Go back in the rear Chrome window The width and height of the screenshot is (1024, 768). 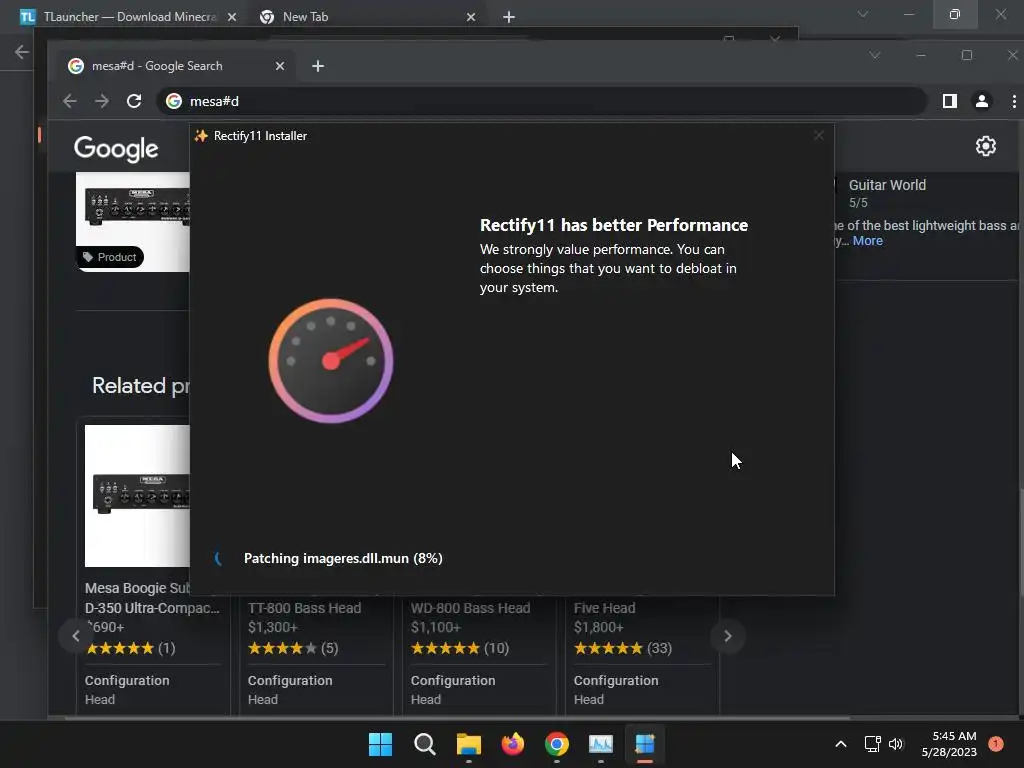click(22, 52)
